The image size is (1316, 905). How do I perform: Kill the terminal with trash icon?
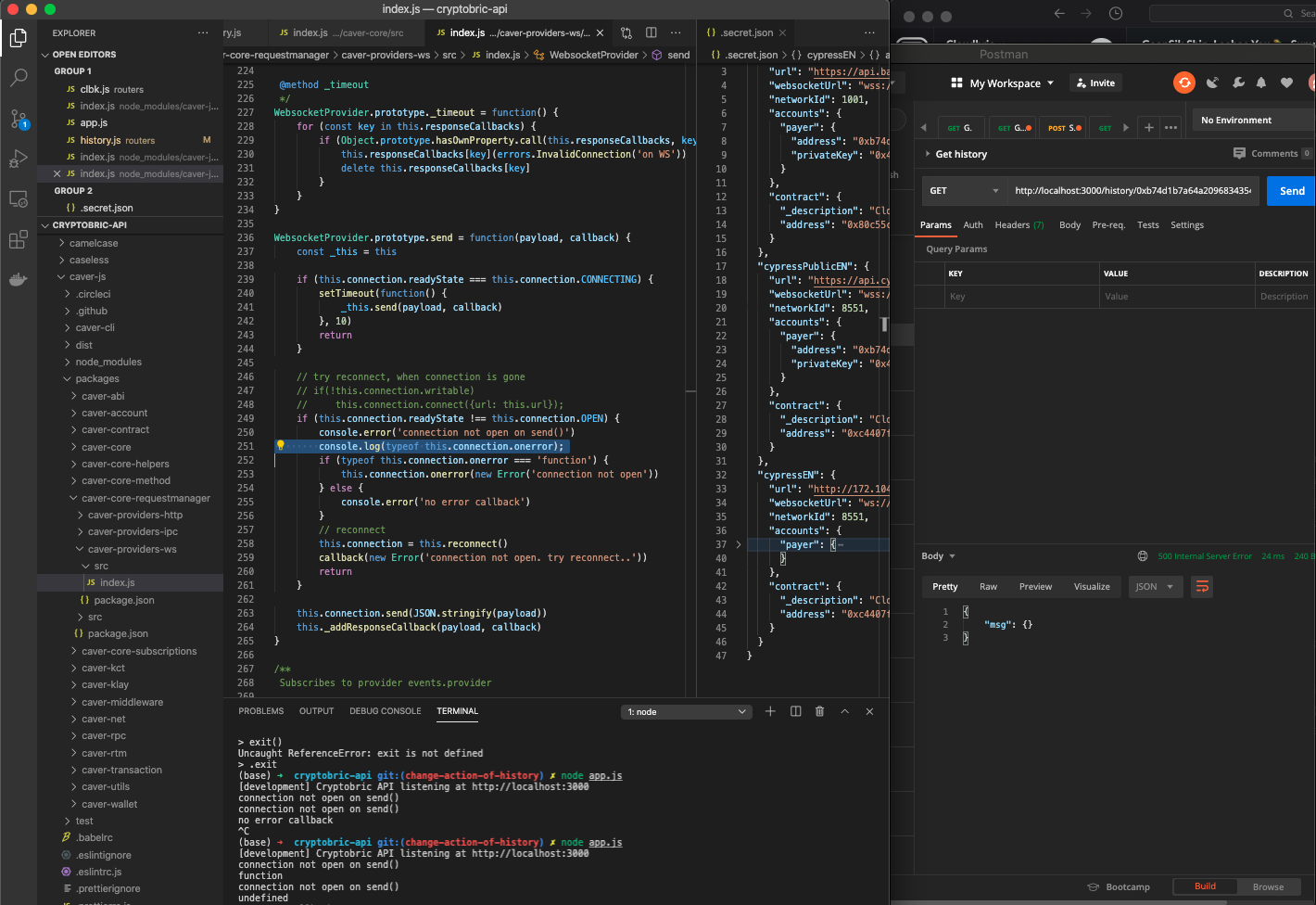click(x=819, y=711)
